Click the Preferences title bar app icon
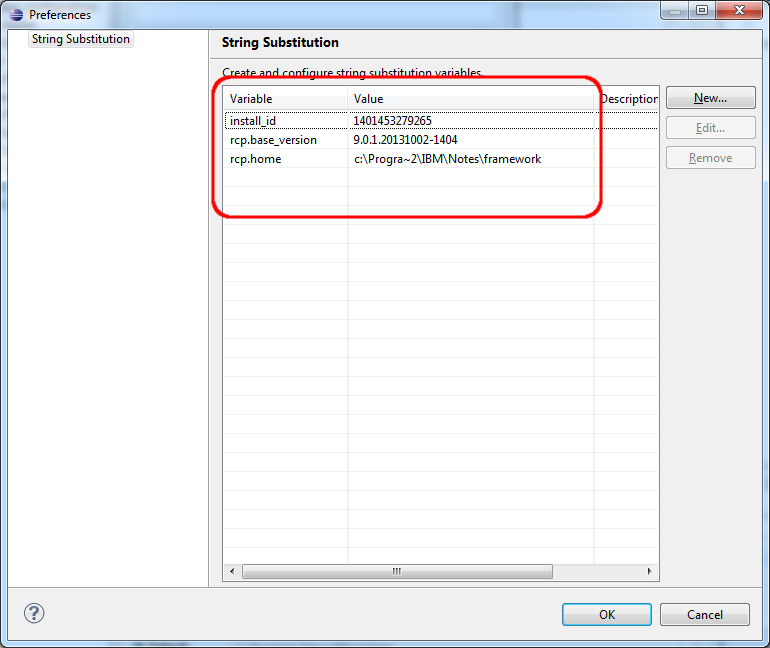The height and width of the screenshot is (648, 770). 16,15
